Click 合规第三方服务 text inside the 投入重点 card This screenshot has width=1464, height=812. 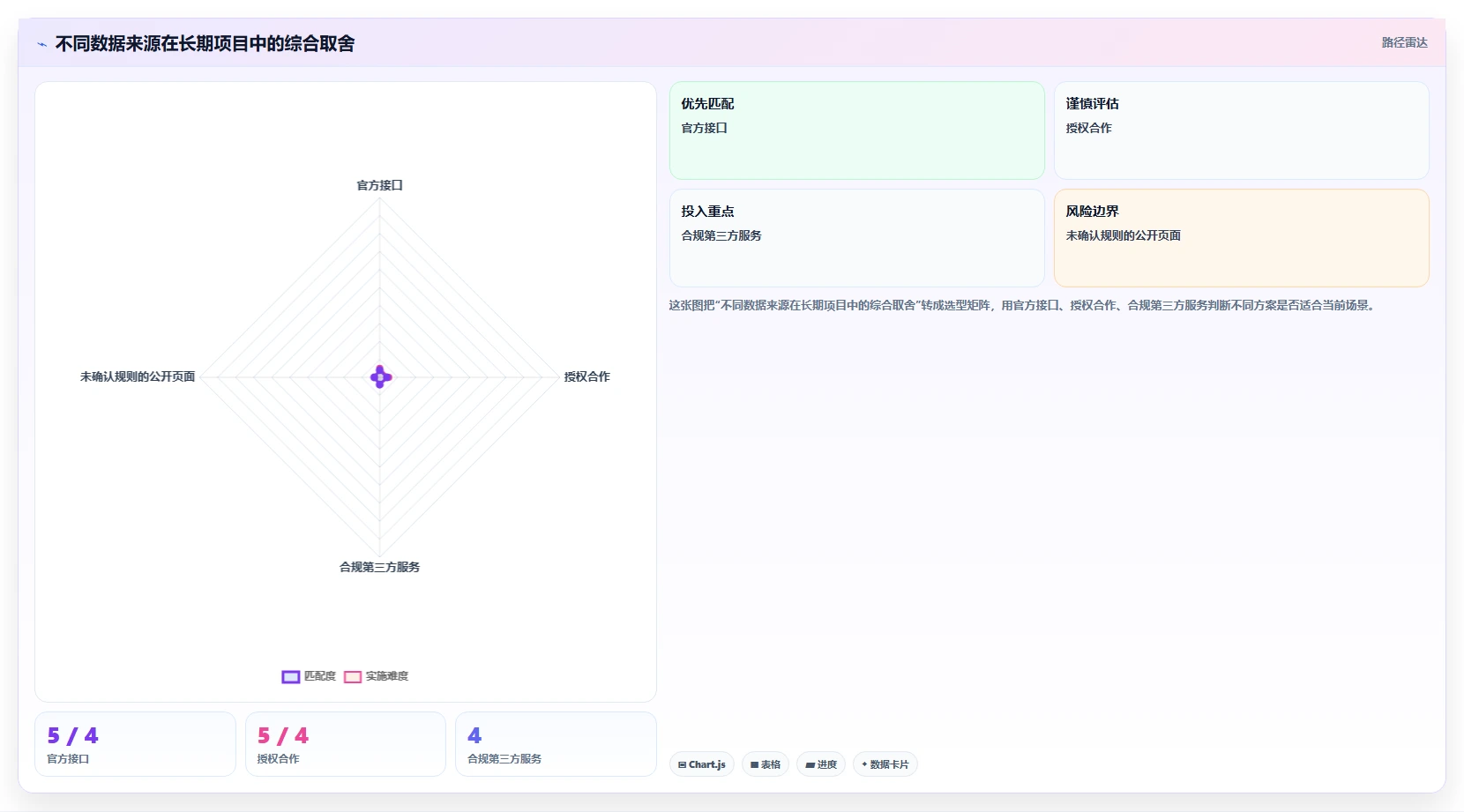tap(721, 235)
